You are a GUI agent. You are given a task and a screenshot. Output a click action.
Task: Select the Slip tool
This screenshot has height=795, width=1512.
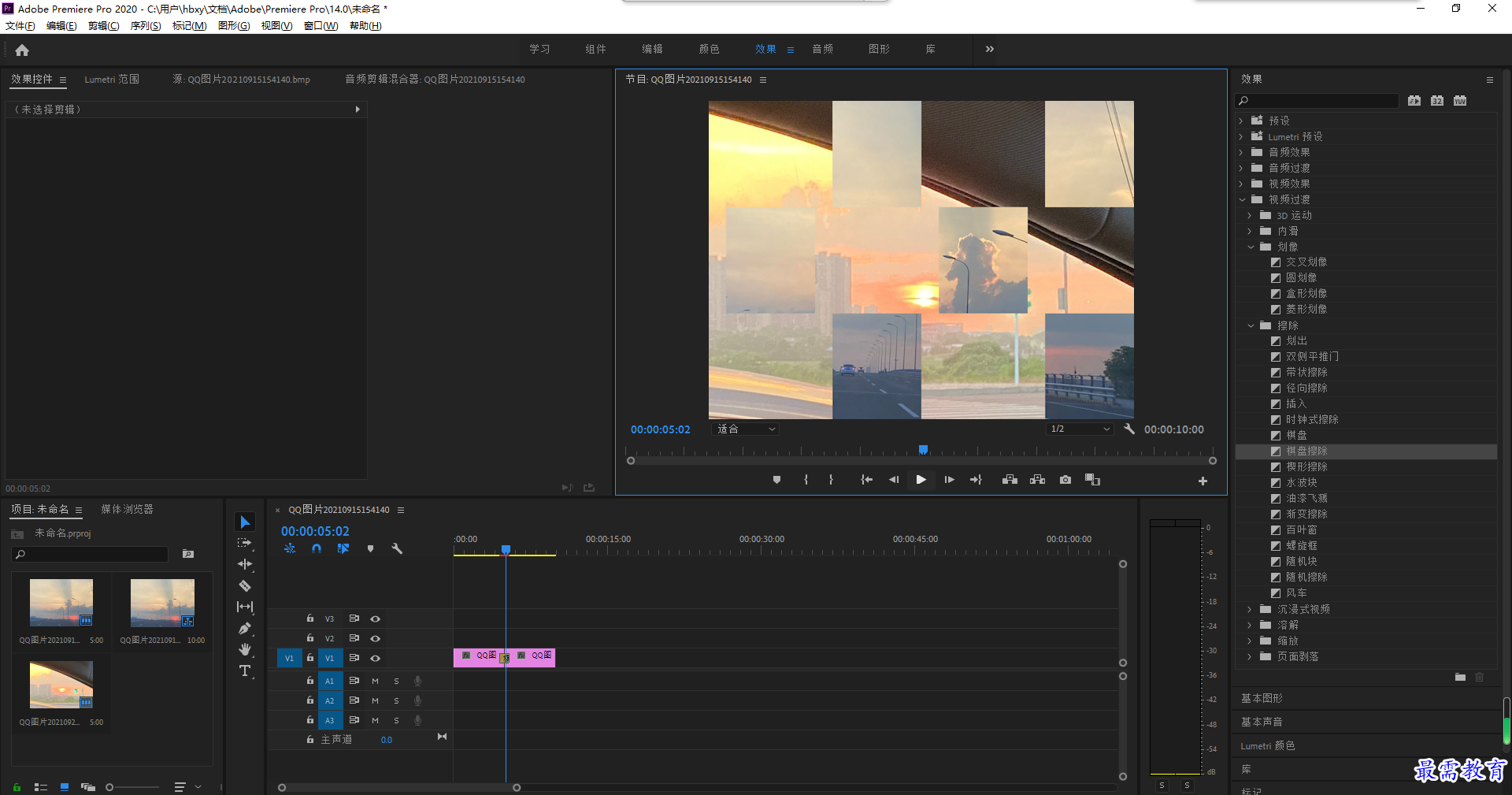tap(245, 607)
